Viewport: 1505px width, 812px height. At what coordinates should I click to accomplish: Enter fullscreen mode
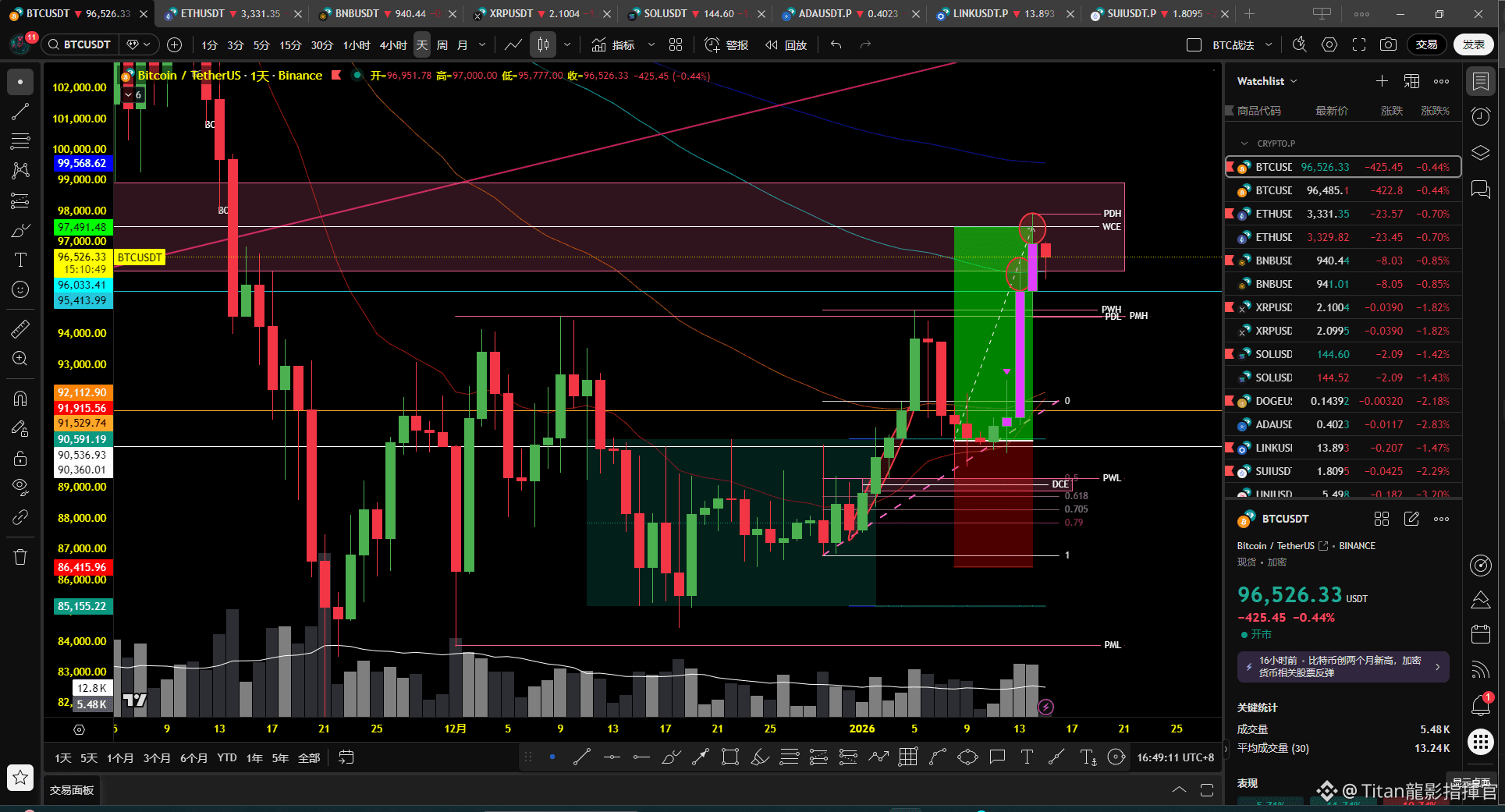(1358, 44)
